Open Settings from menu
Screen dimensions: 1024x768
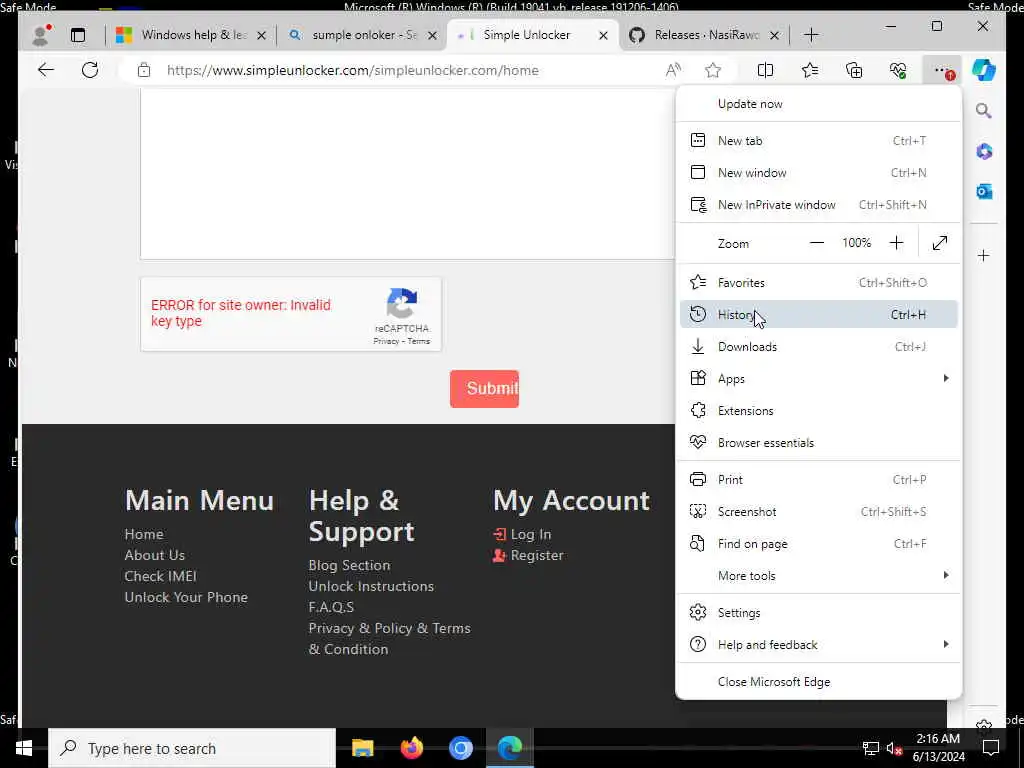[x=818, y=613]
